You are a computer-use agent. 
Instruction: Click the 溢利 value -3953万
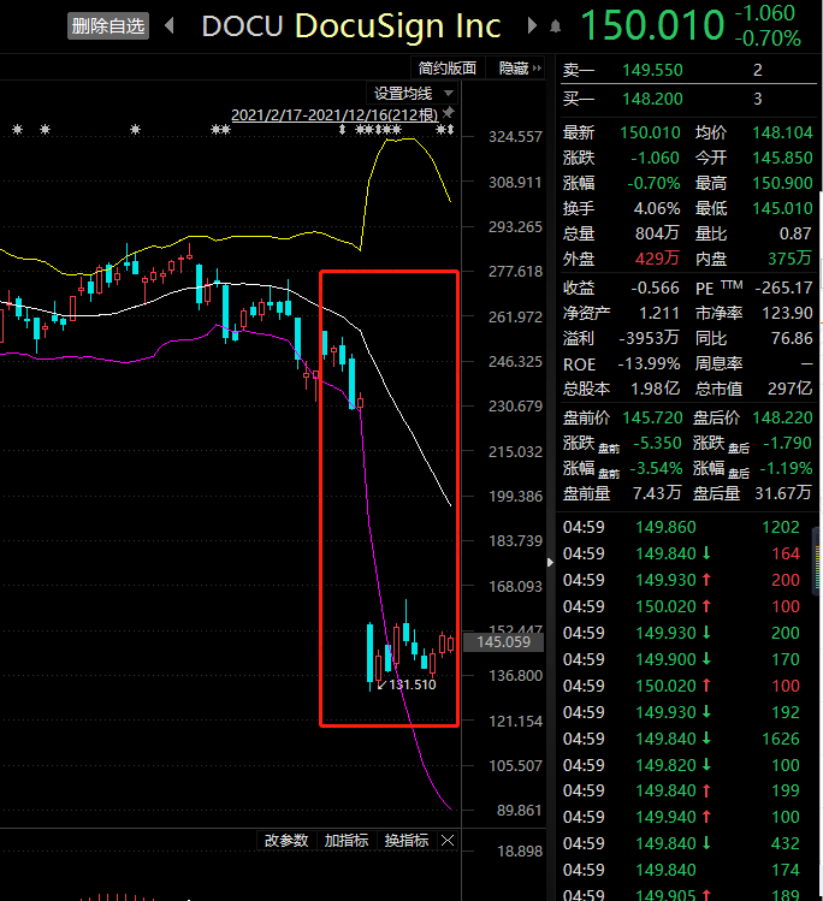point(649,338)
